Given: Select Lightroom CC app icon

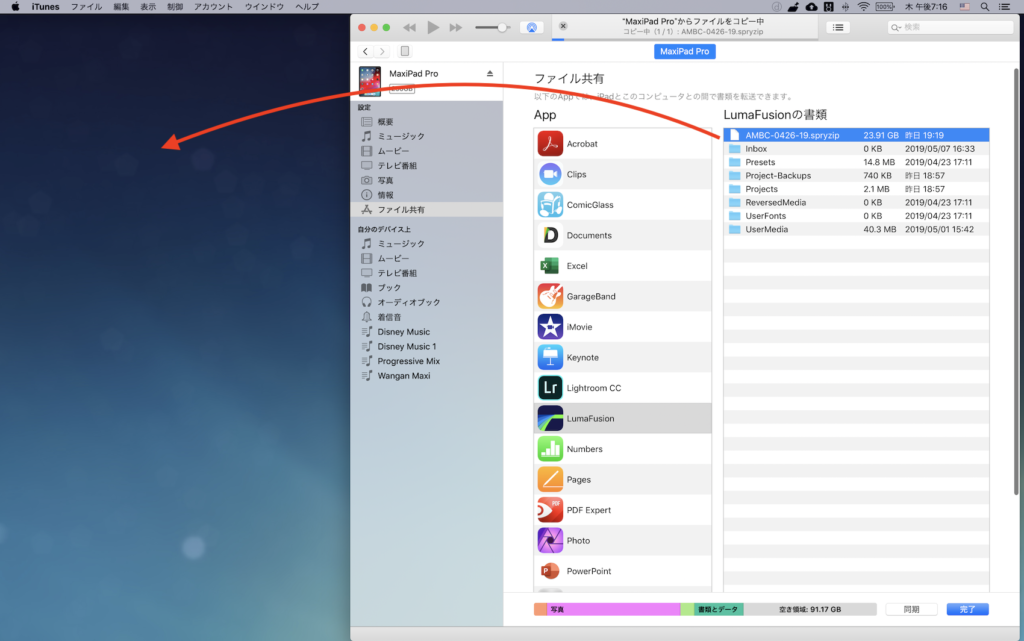Looking at the screenshot, I should point(550,388).
